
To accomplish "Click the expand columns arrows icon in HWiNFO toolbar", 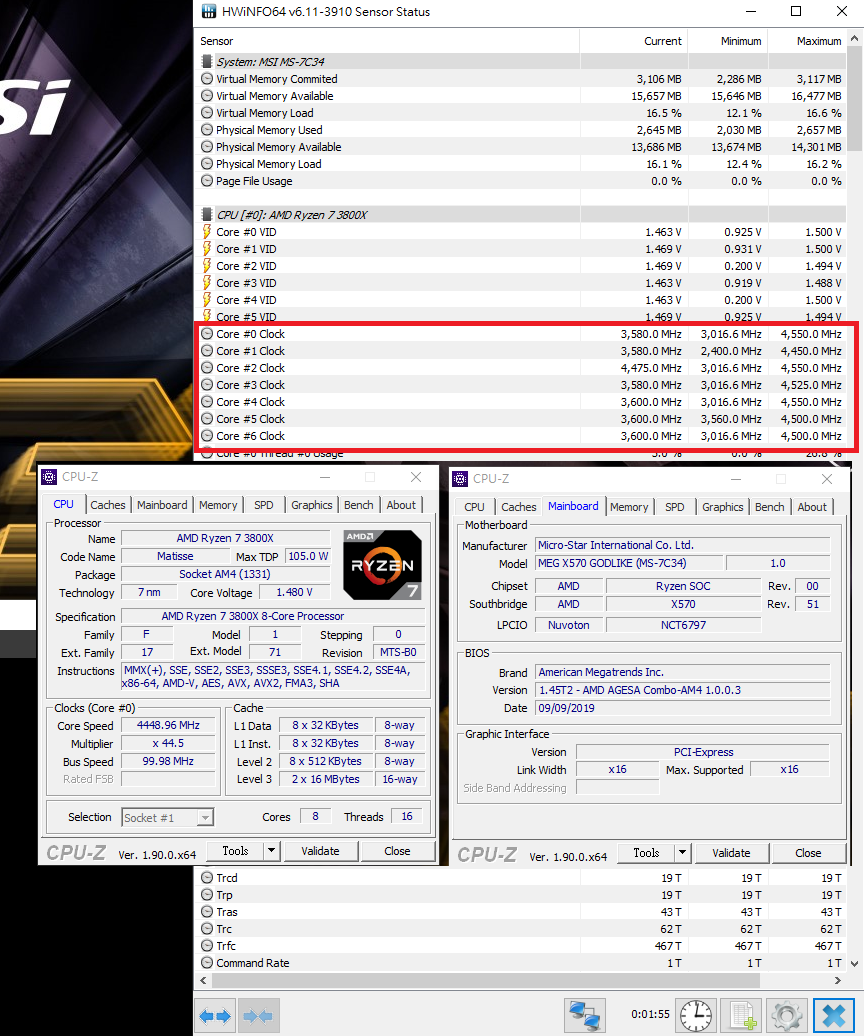I will pyautogui.click(x=215, y=1016).
